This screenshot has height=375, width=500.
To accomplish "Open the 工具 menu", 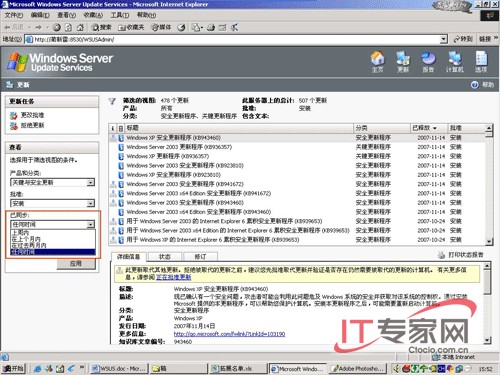I will [x=120, y=15].
